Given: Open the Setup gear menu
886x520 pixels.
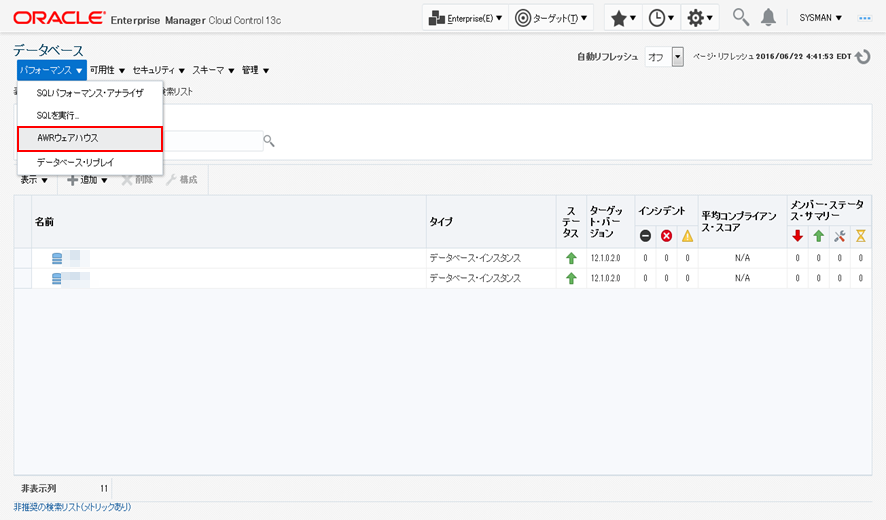Looking at the screenshot, I should click(x=700, y=18).
